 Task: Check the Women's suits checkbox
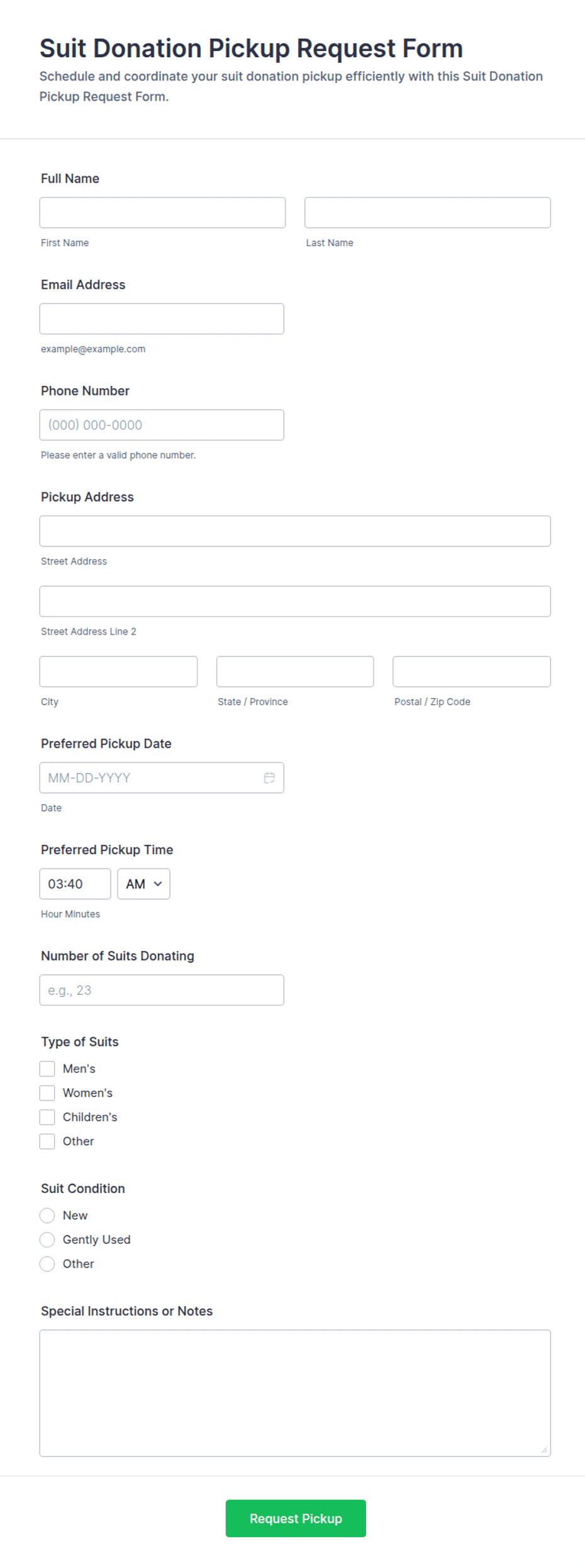[47, 1093]
